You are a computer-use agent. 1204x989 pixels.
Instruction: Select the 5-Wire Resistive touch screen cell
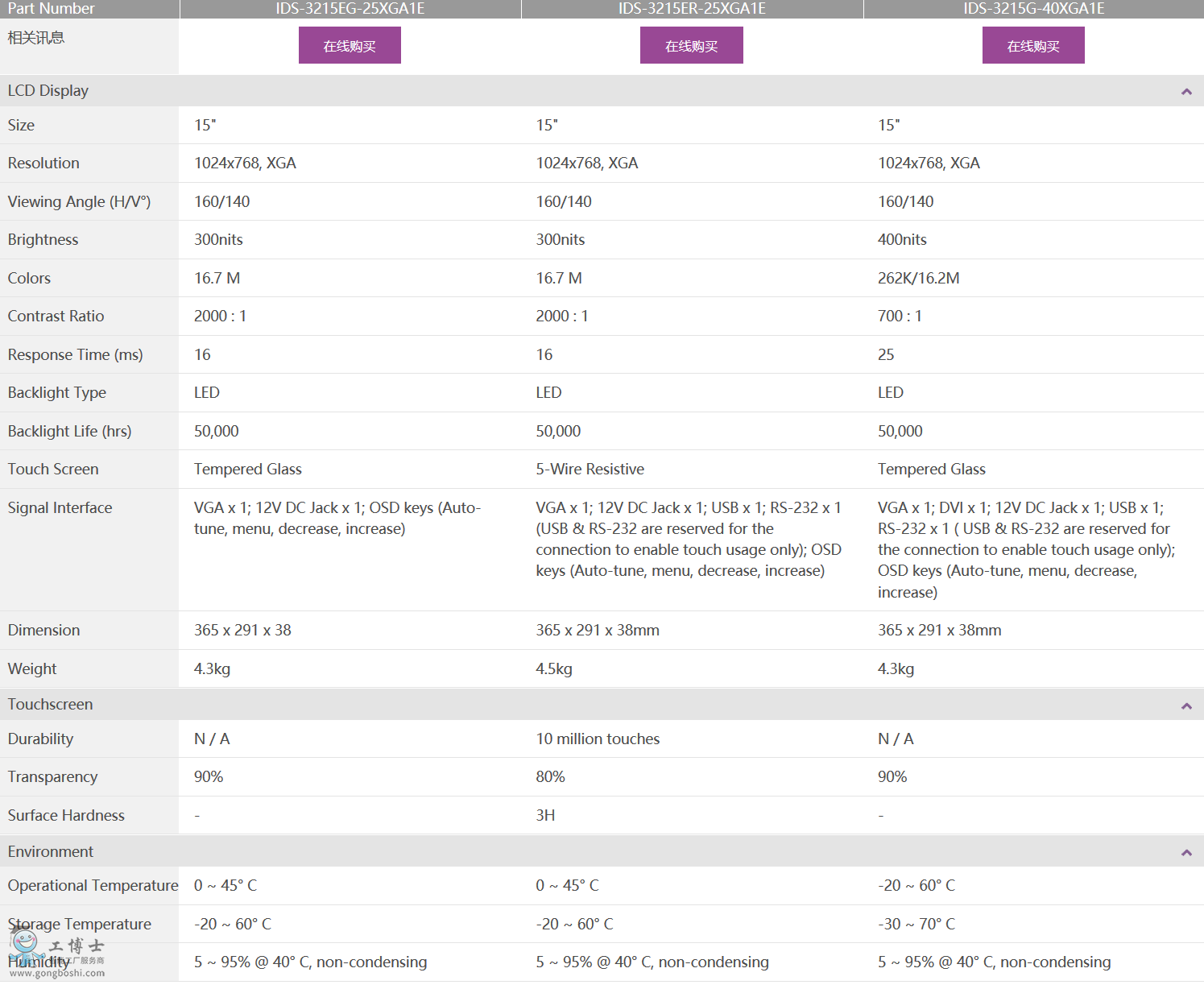pyautogui.click(x=590, y=470)
